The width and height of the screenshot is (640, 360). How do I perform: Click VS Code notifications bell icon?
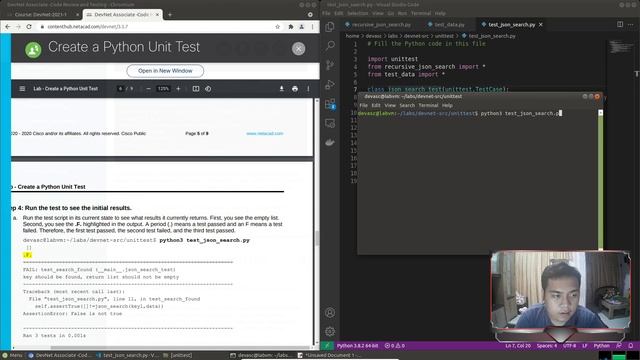(x=631, y=346)
